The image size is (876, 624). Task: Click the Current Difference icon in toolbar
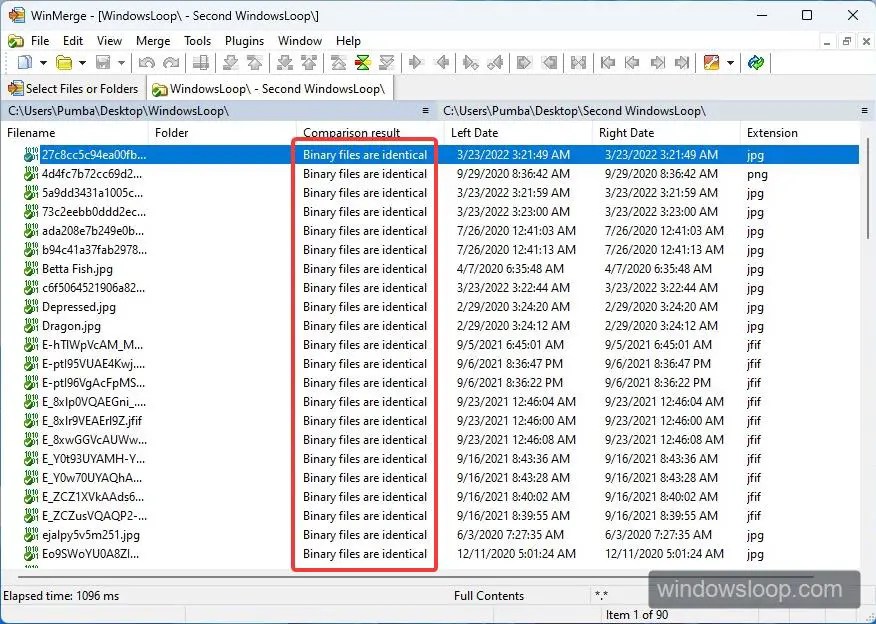click(x=363, y=63)
